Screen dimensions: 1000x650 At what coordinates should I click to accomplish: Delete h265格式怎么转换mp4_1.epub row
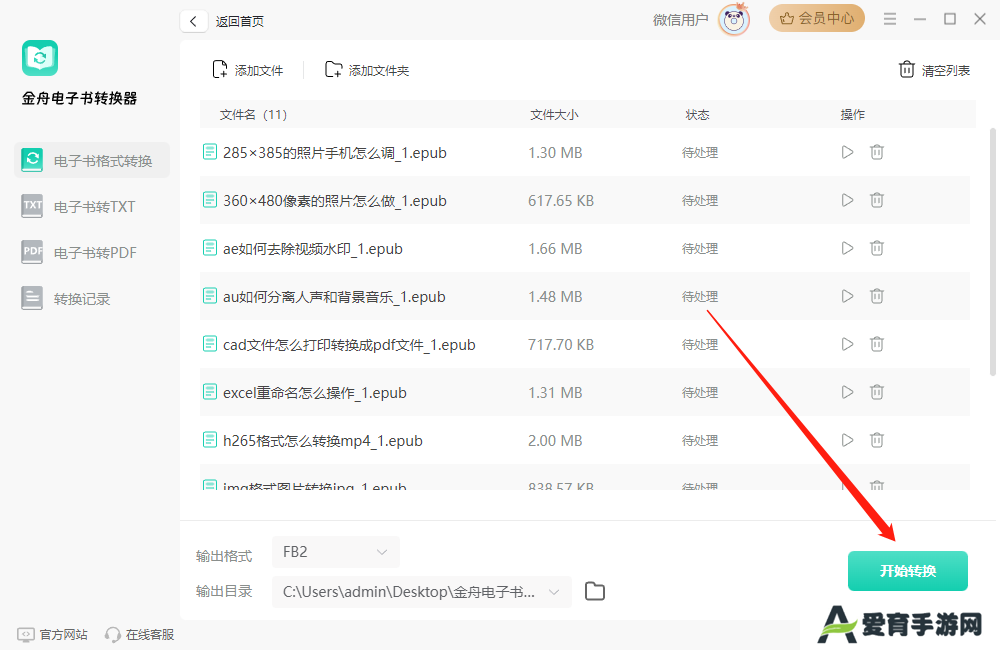[877, 440]
